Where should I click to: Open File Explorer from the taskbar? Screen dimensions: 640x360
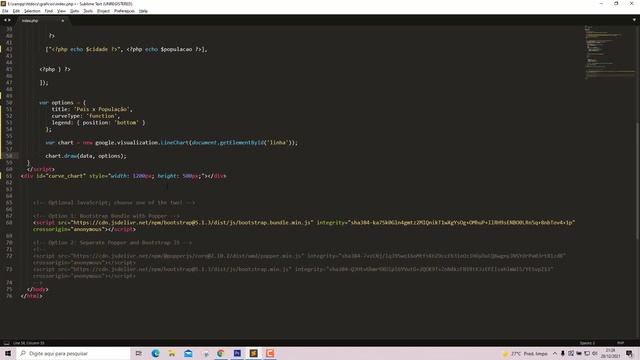point(172,353)
